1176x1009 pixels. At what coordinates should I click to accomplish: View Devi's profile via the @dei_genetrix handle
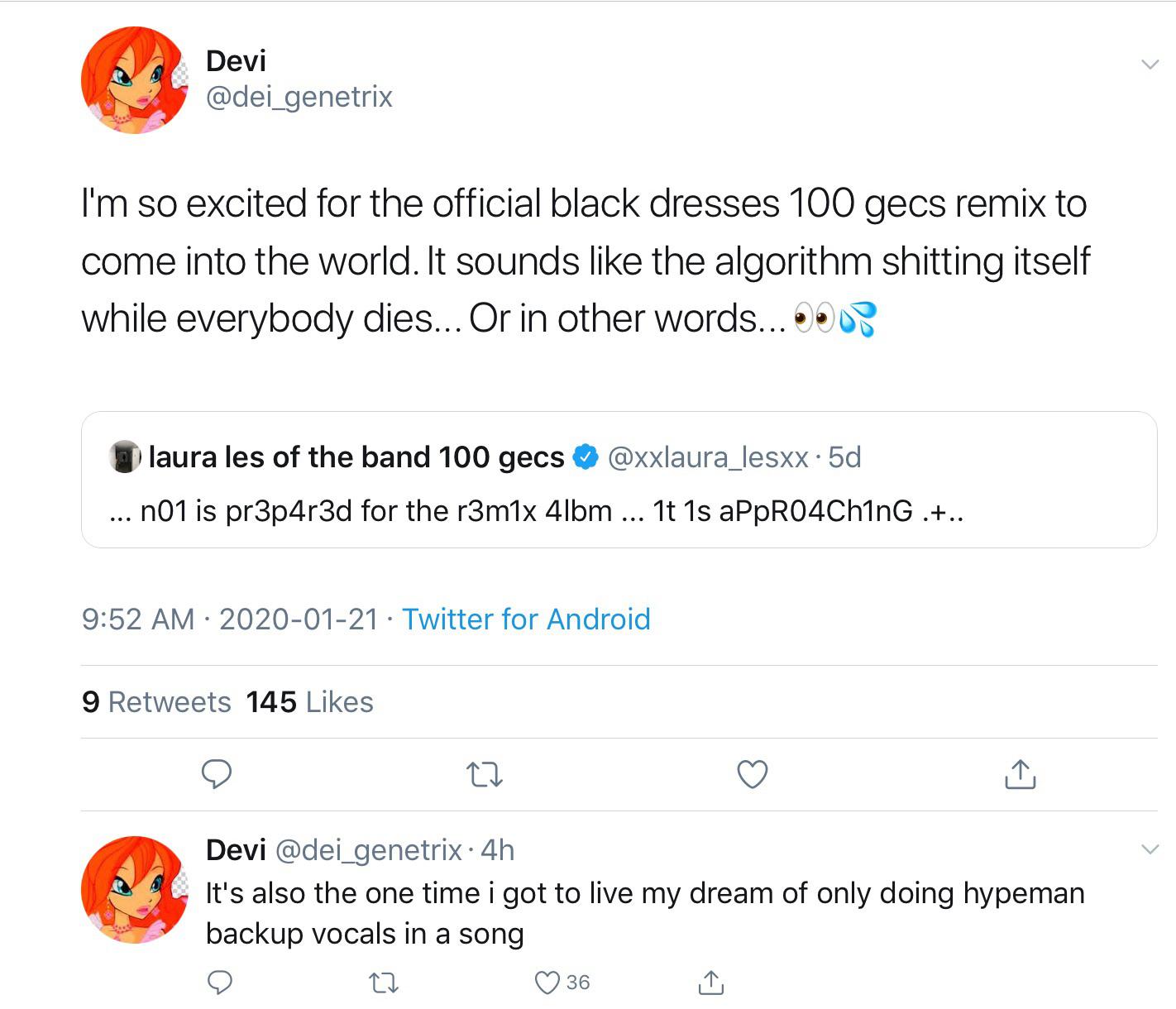point(299,97)
